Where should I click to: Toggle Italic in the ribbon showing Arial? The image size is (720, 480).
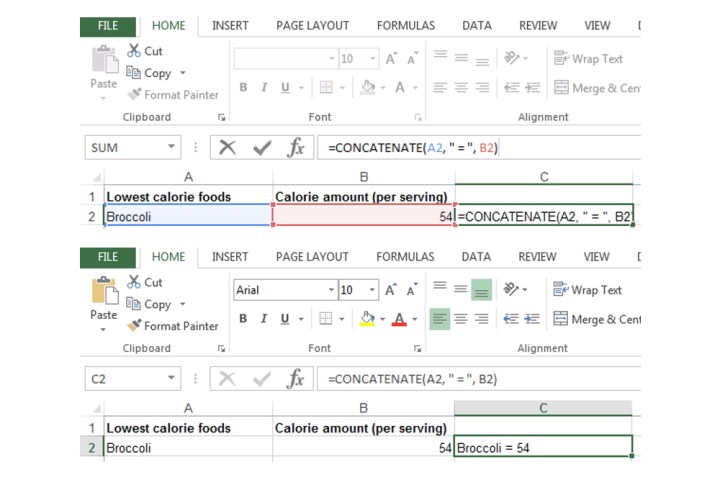(x=266, y=320)
